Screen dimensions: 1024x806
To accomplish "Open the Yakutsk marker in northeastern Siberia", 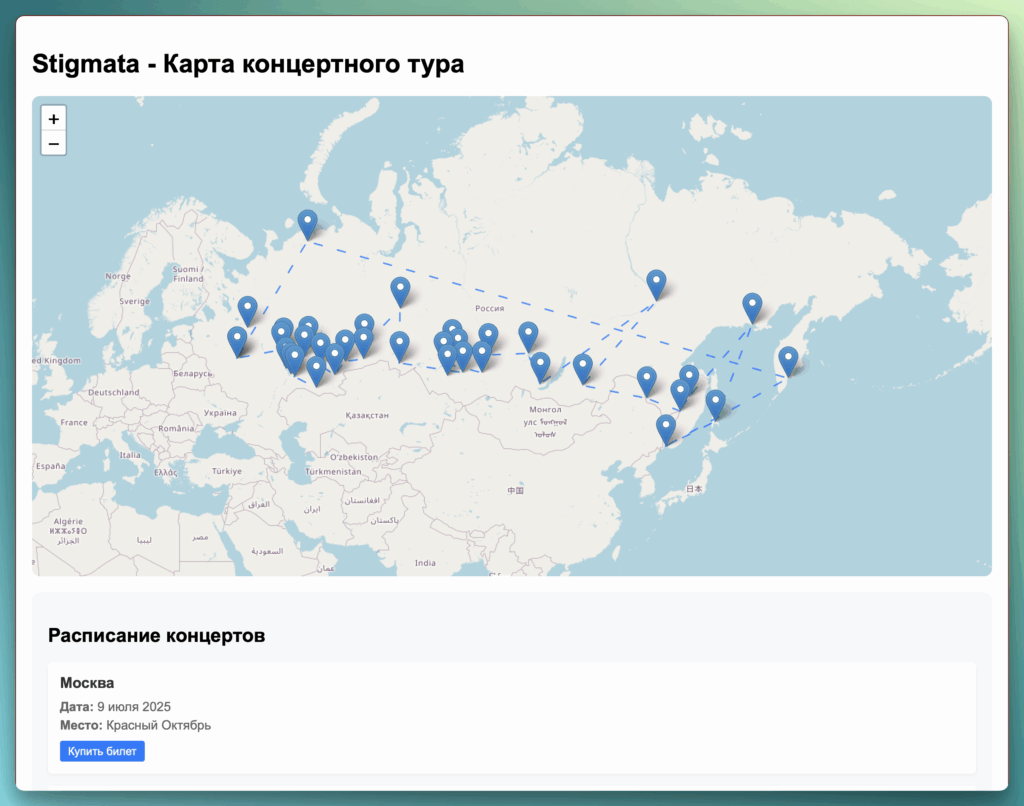I will point(656,285).
